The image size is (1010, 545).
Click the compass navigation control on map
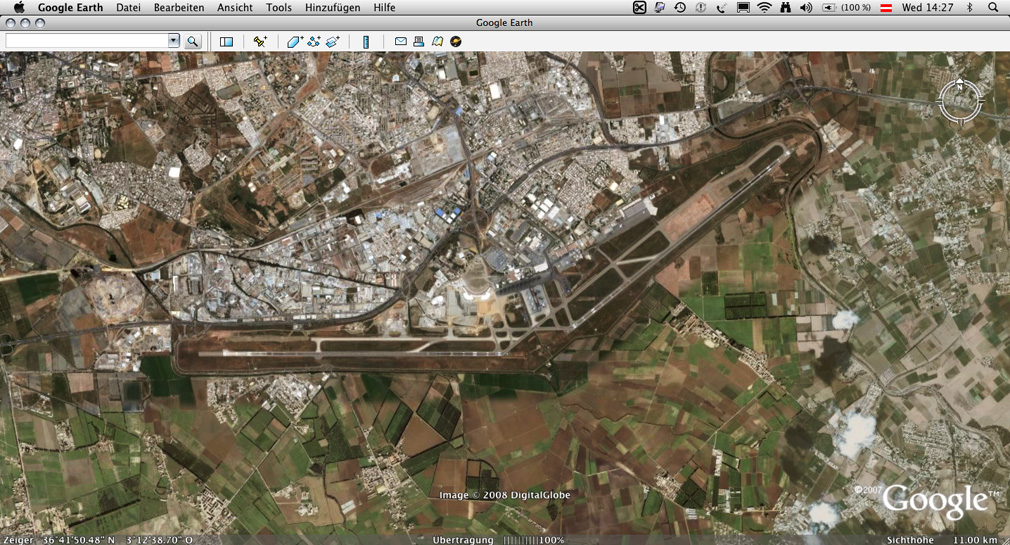[x=960, y=101]
